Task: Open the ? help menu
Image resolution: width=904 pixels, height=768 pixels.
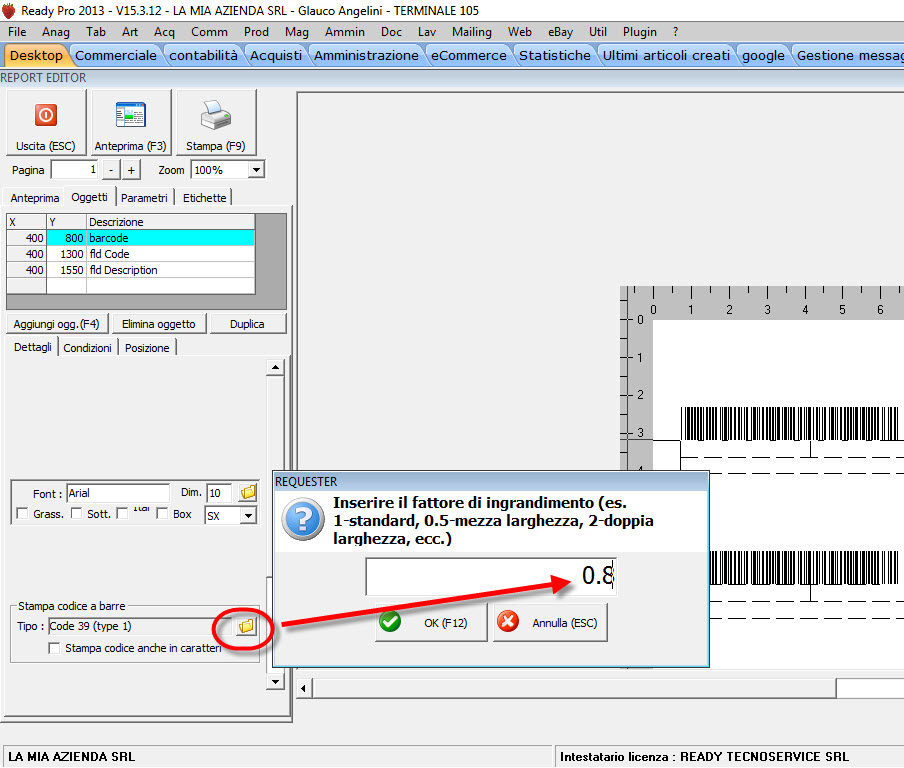Action: point(676,32)
